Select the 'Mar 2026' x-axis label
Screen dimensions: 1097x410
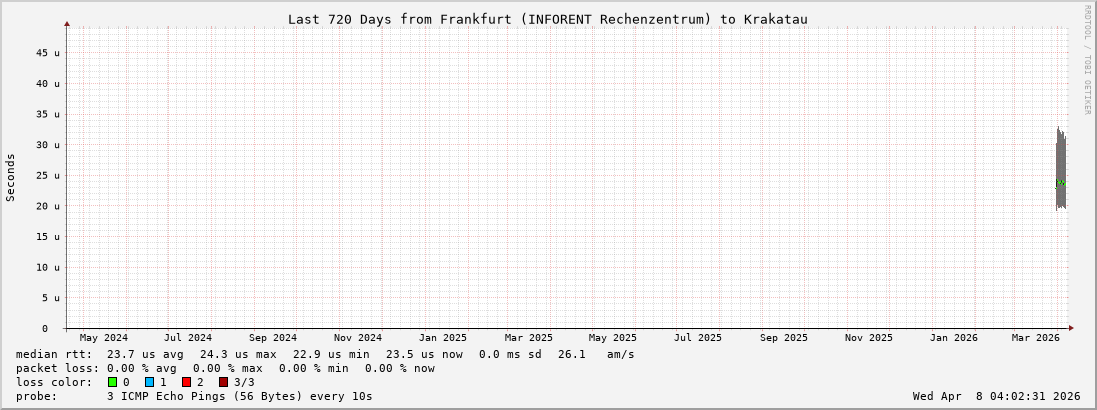coord(1035,338)
